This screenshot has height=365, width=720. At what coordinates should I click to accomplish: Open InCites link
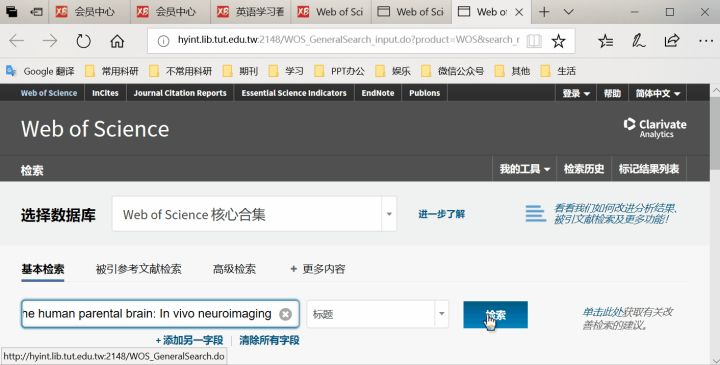coord(105,93)
